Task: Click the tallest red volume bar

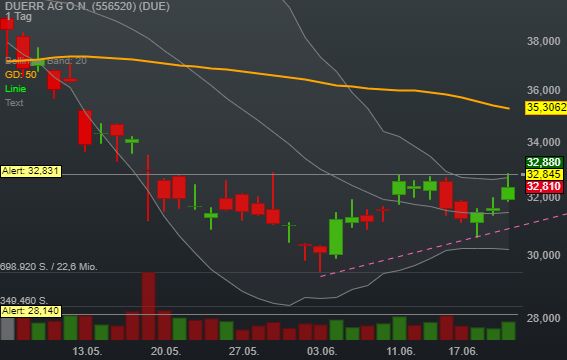Action: coord(148,306)
